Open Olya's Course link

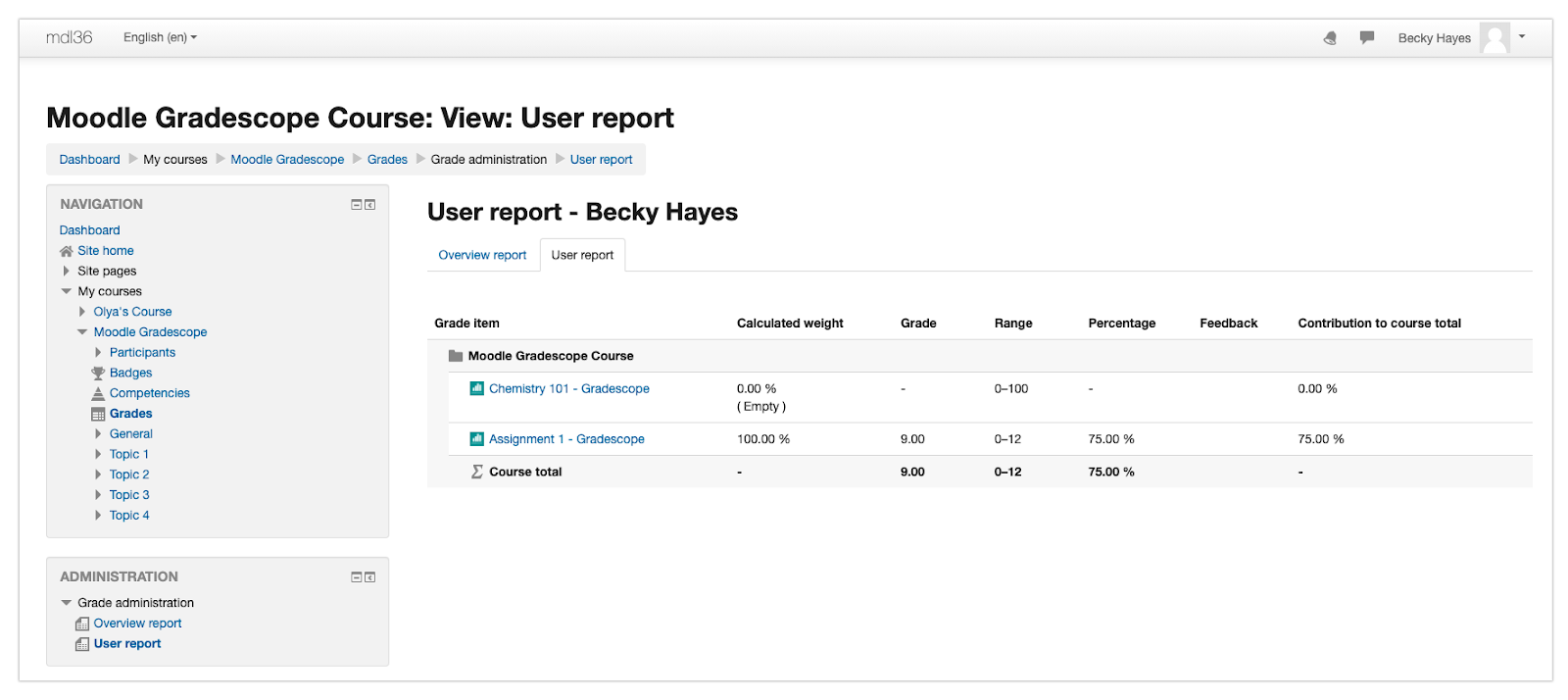tap(132, 312)
